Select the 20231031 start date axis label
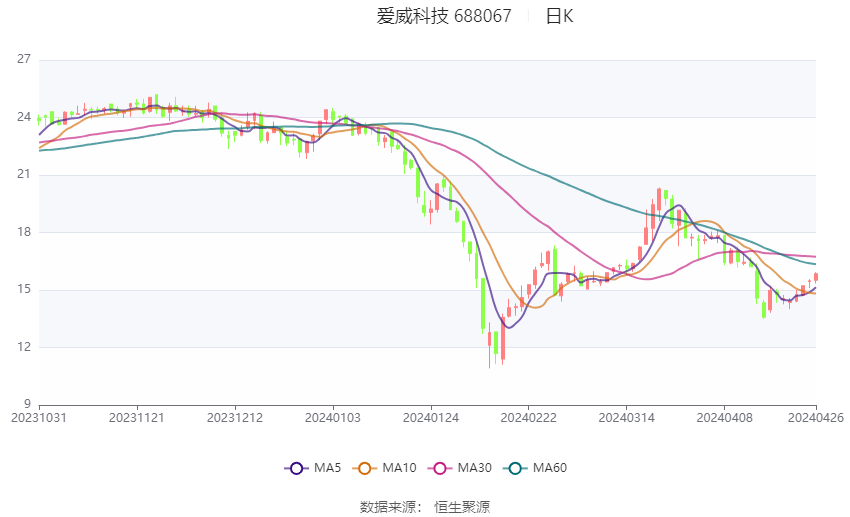The image size is (850, 517). (39, 417)
